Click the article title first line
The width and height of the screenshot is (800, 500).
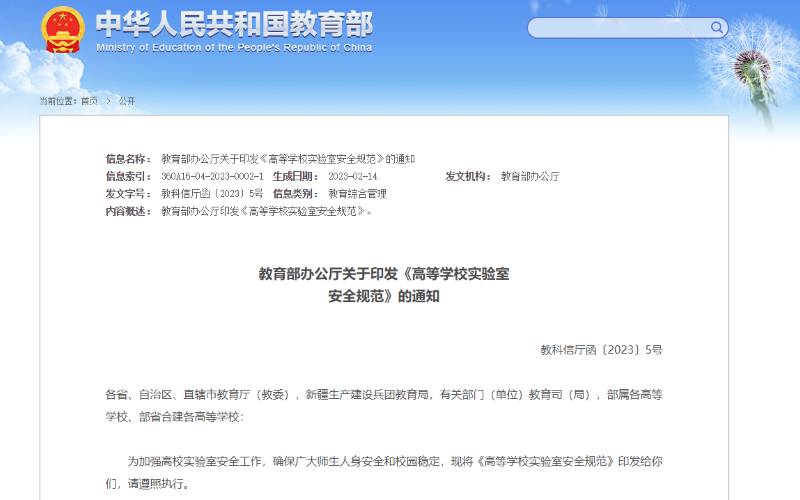coord(384,274)
